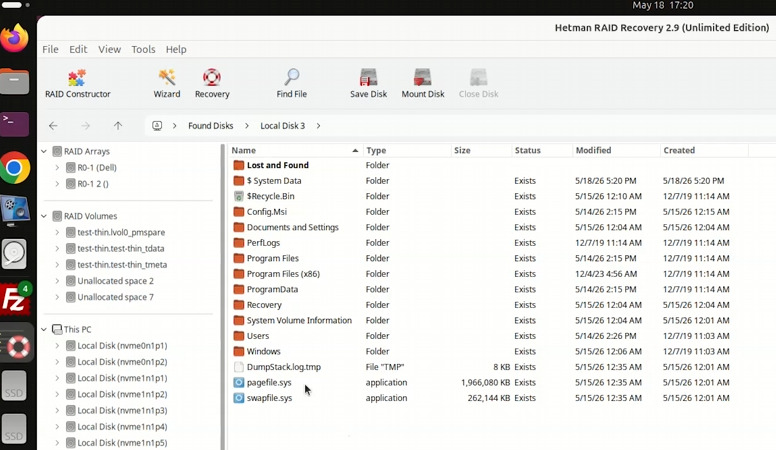Screen dimensions: 776x450
Task: Select the Program Files (x86) folder
Action: click(283, 274)
